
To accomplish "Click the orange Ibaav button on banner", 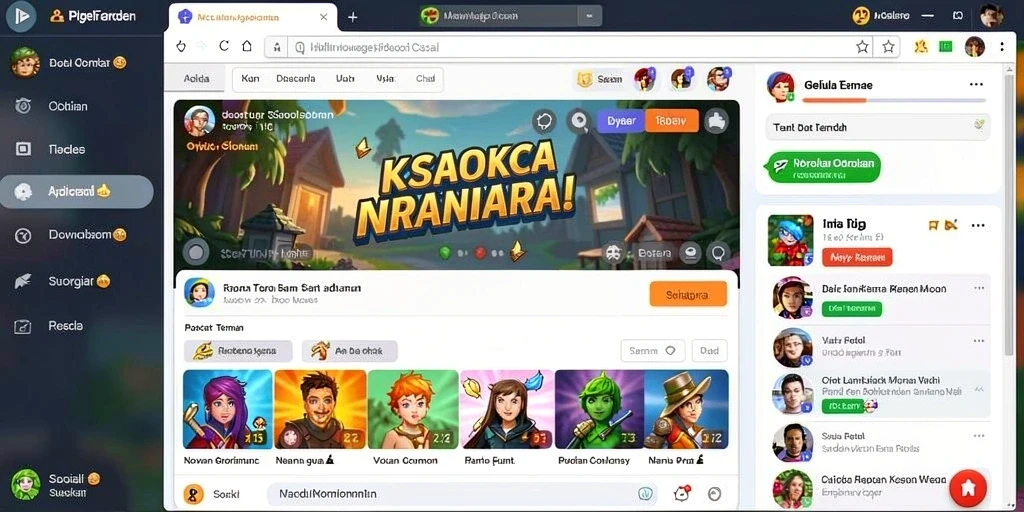I will [x=671, y=121].
